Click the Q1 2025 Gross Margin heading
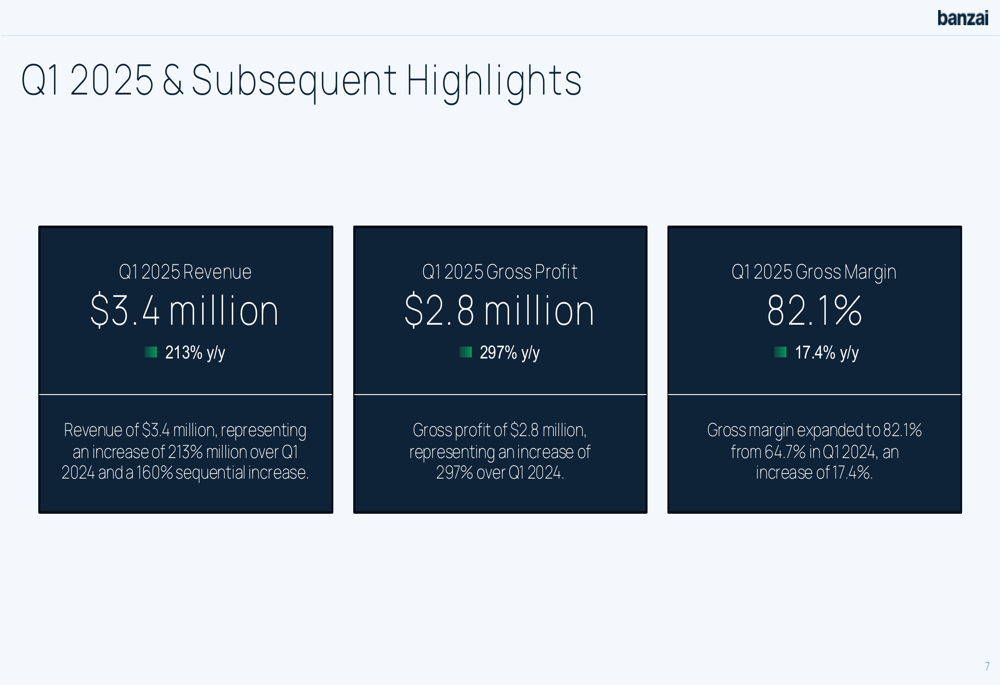Viewport: 1000px width, 685px height. click(x=814, y=272)
